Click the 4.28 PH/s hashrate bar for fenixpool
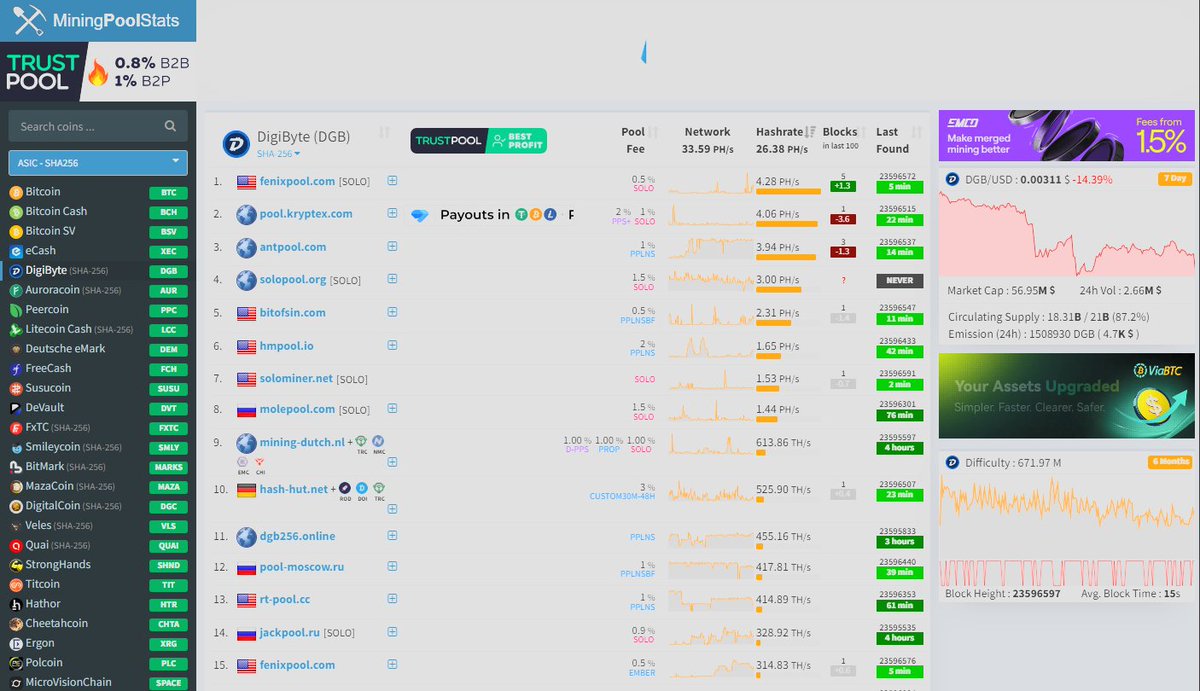The width and height of the screenshot is (1200, 691). click(x=787, y=192)
